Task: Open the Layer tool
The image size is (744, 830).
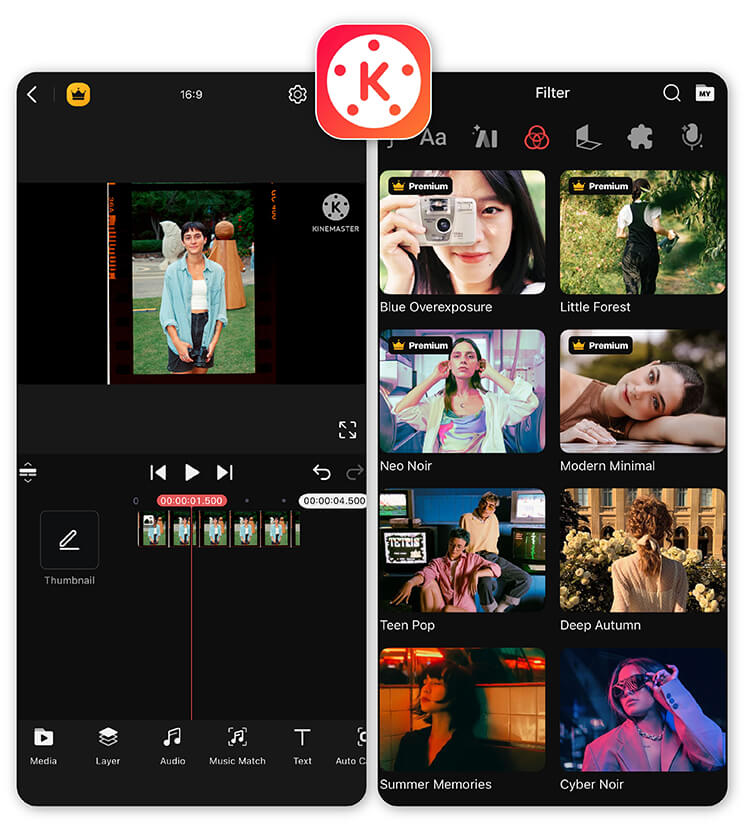Action: pos(107,746)
